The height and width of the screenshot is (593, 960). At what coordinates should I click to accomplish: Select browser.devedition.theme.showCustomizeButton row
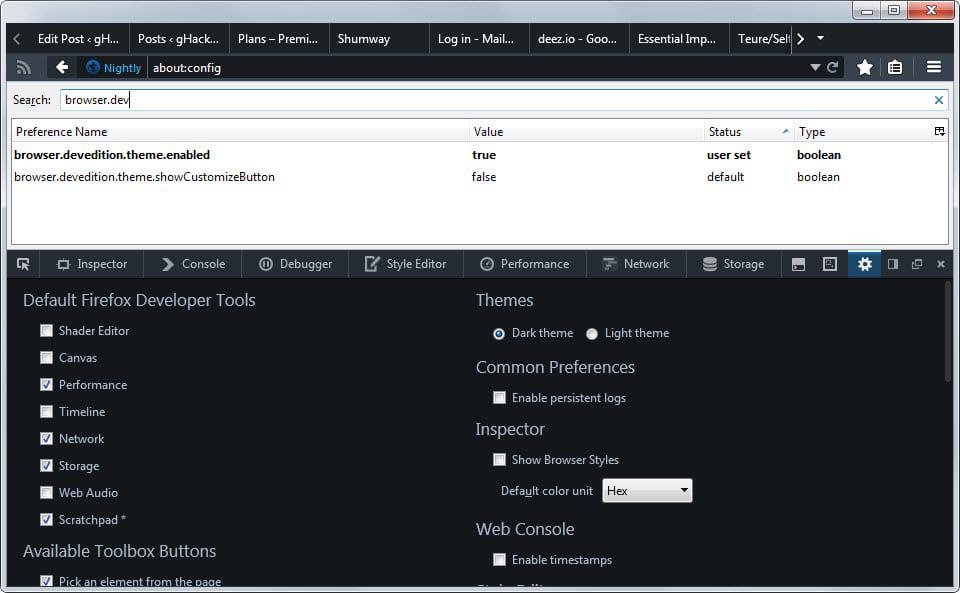point(479,177)
